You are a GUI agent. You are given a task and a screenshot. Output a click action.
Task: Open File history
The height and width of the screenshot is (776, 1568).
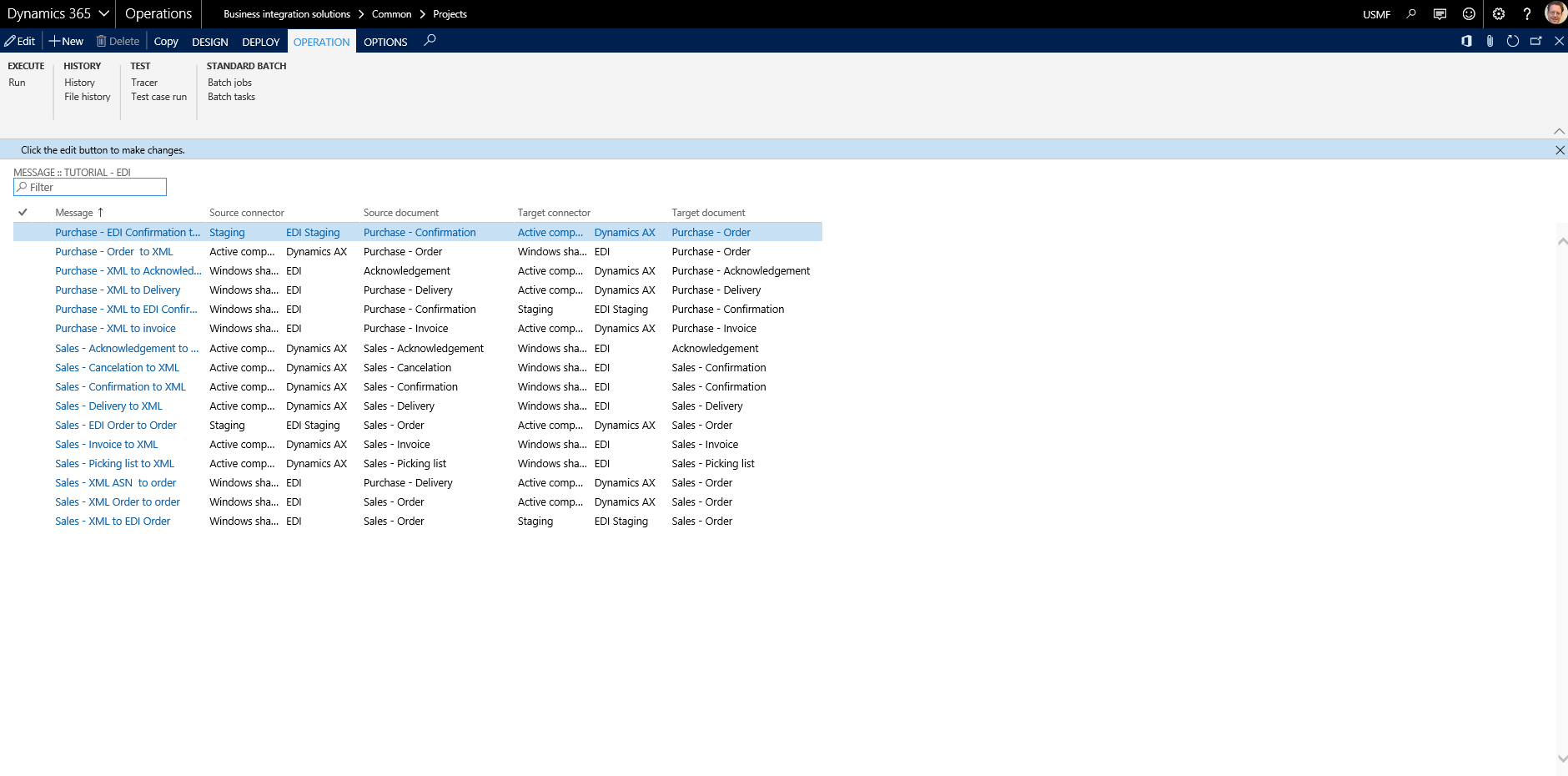pyautogui.click(x=88, y=97)
